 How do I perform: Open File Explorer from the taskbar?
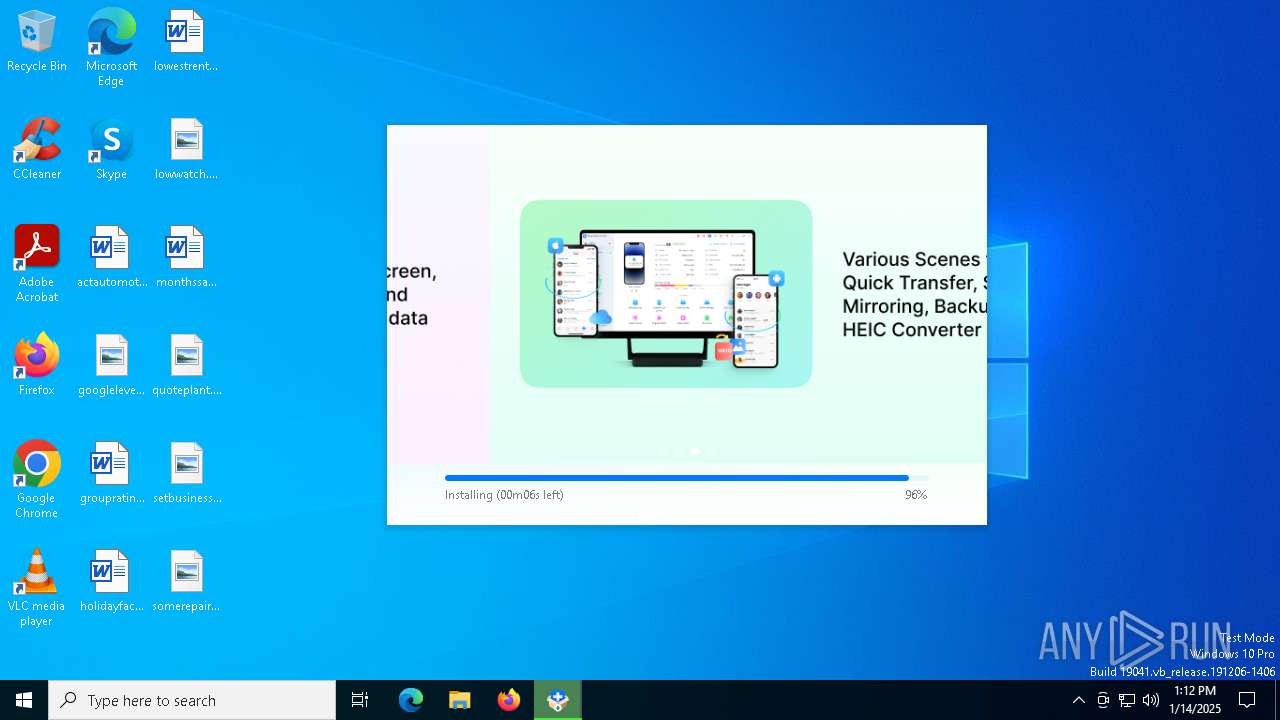460,700
